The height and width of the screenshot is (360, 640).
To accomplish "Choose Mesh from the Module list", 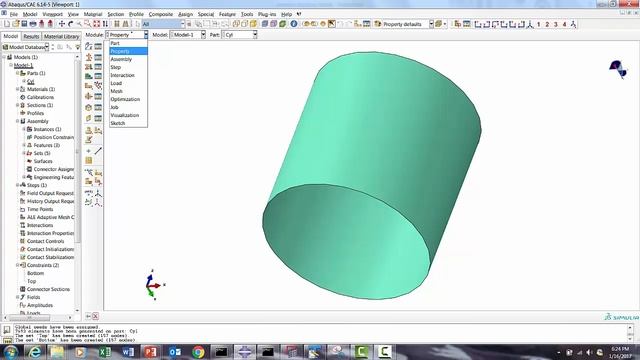I will click(128, 91).
